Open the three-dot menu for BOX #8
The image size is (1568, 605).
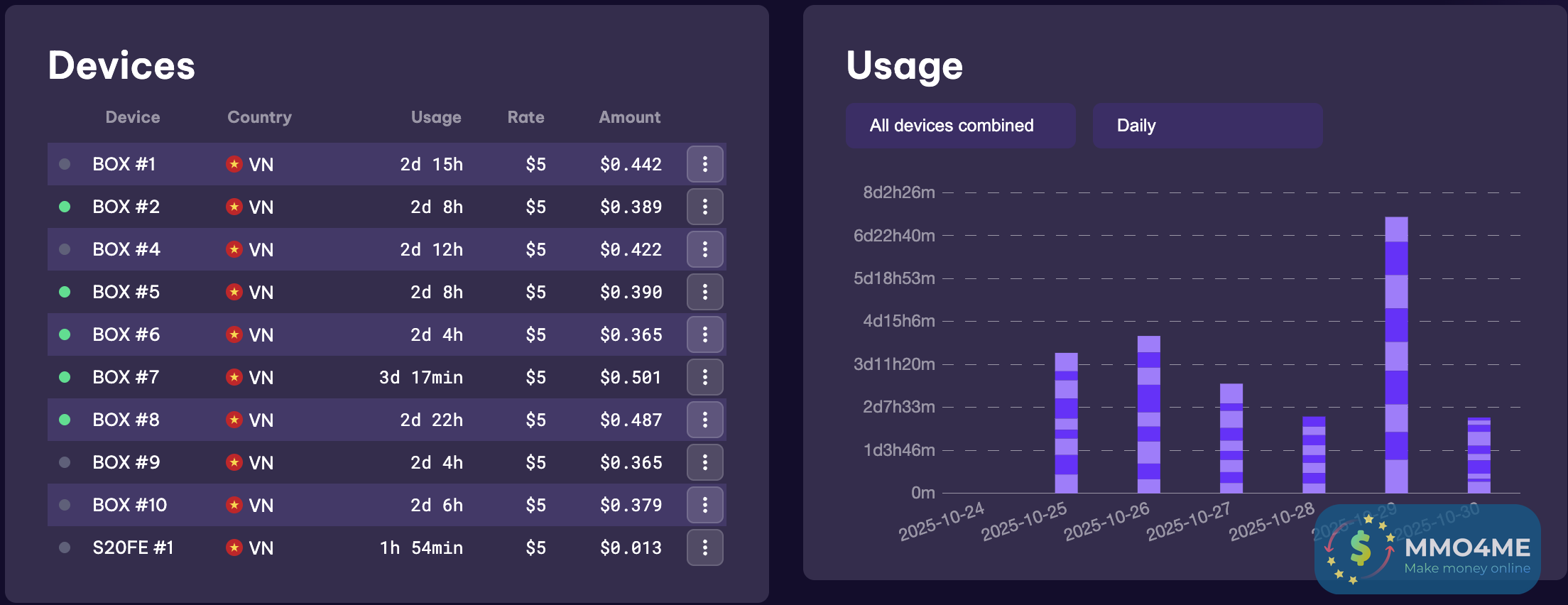pyautogui.click(x=704, y=420)
